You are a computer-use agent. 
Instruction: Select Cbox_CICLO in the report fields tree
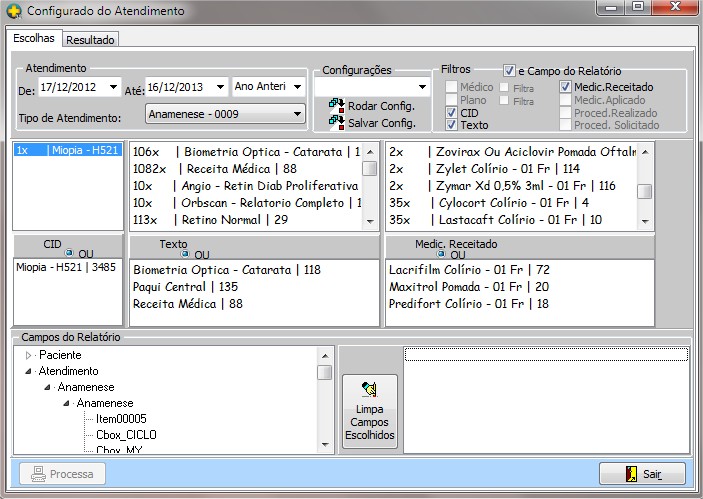coord(126,435)
